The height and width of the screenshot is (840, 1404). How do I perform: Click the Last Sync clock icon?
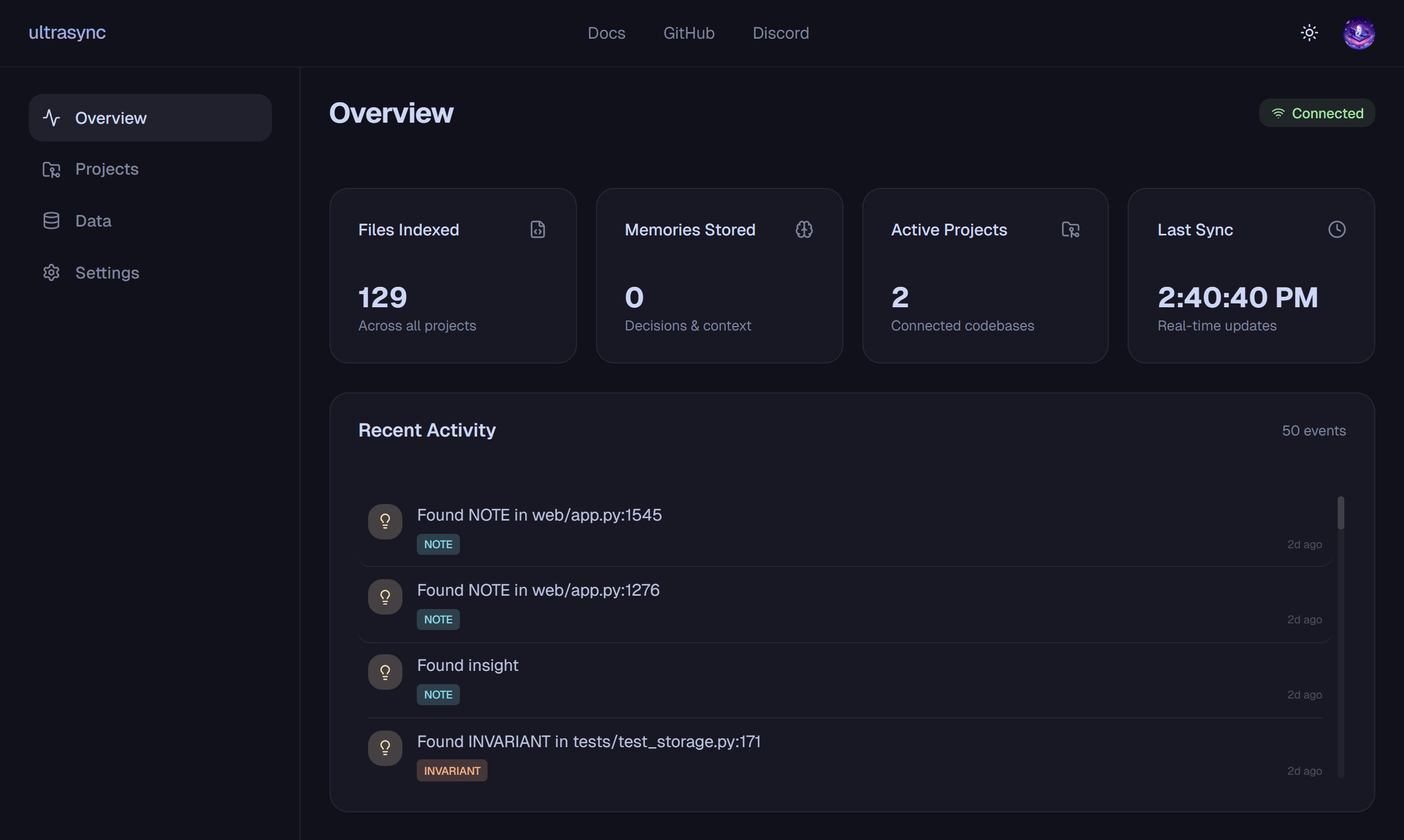1337,229
